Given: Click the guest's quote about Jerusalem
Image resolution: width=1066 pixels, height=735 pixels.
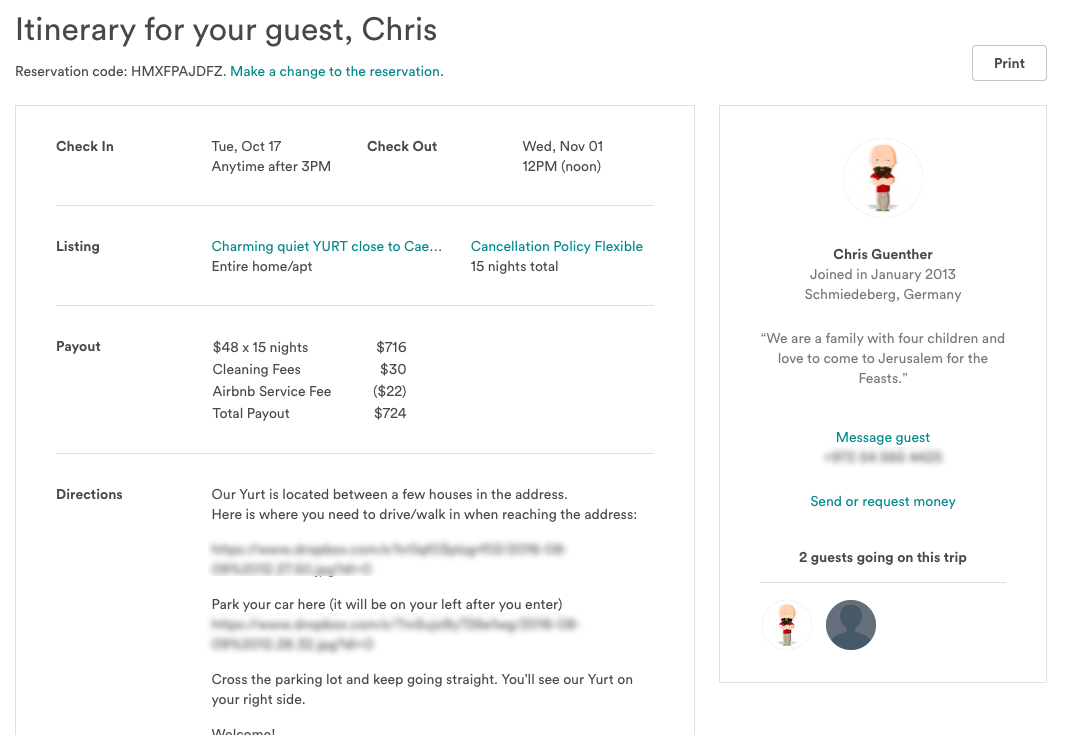Looking at the screenshot, I should (882, 358).
